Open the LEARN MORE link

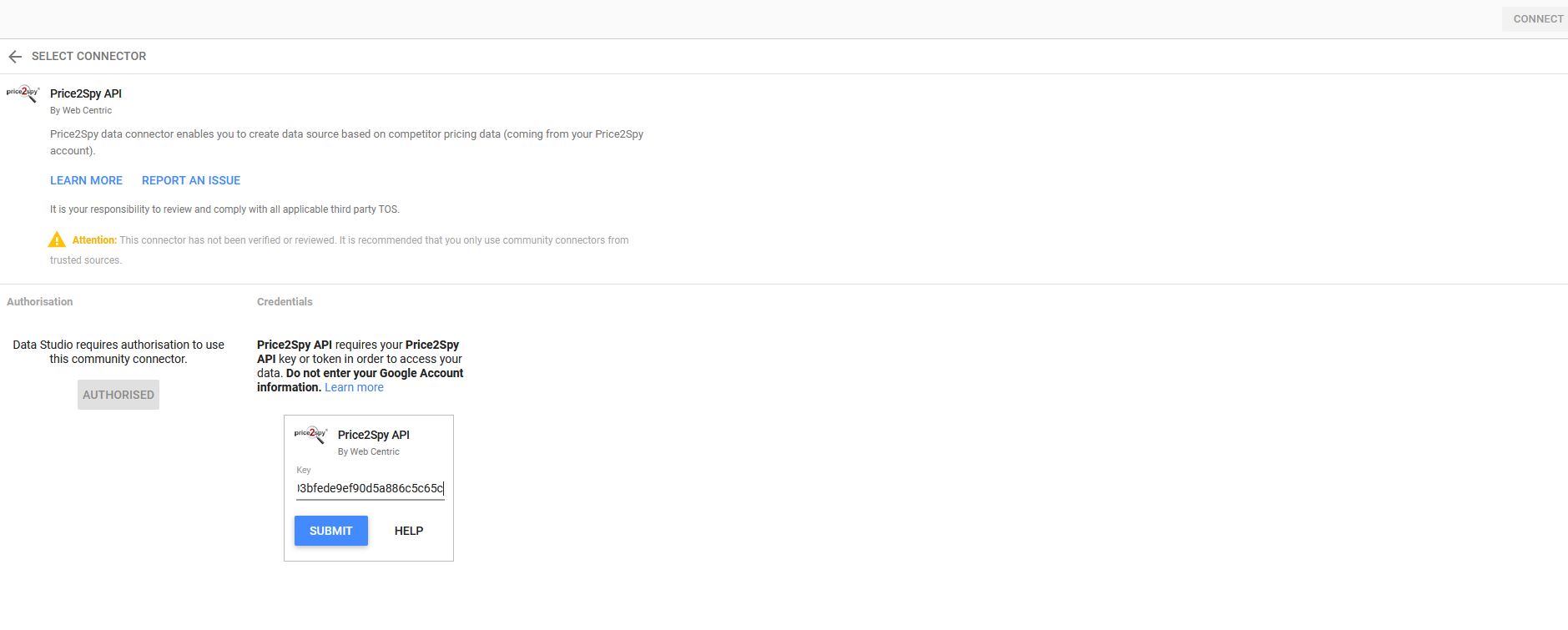click(86, 180)
